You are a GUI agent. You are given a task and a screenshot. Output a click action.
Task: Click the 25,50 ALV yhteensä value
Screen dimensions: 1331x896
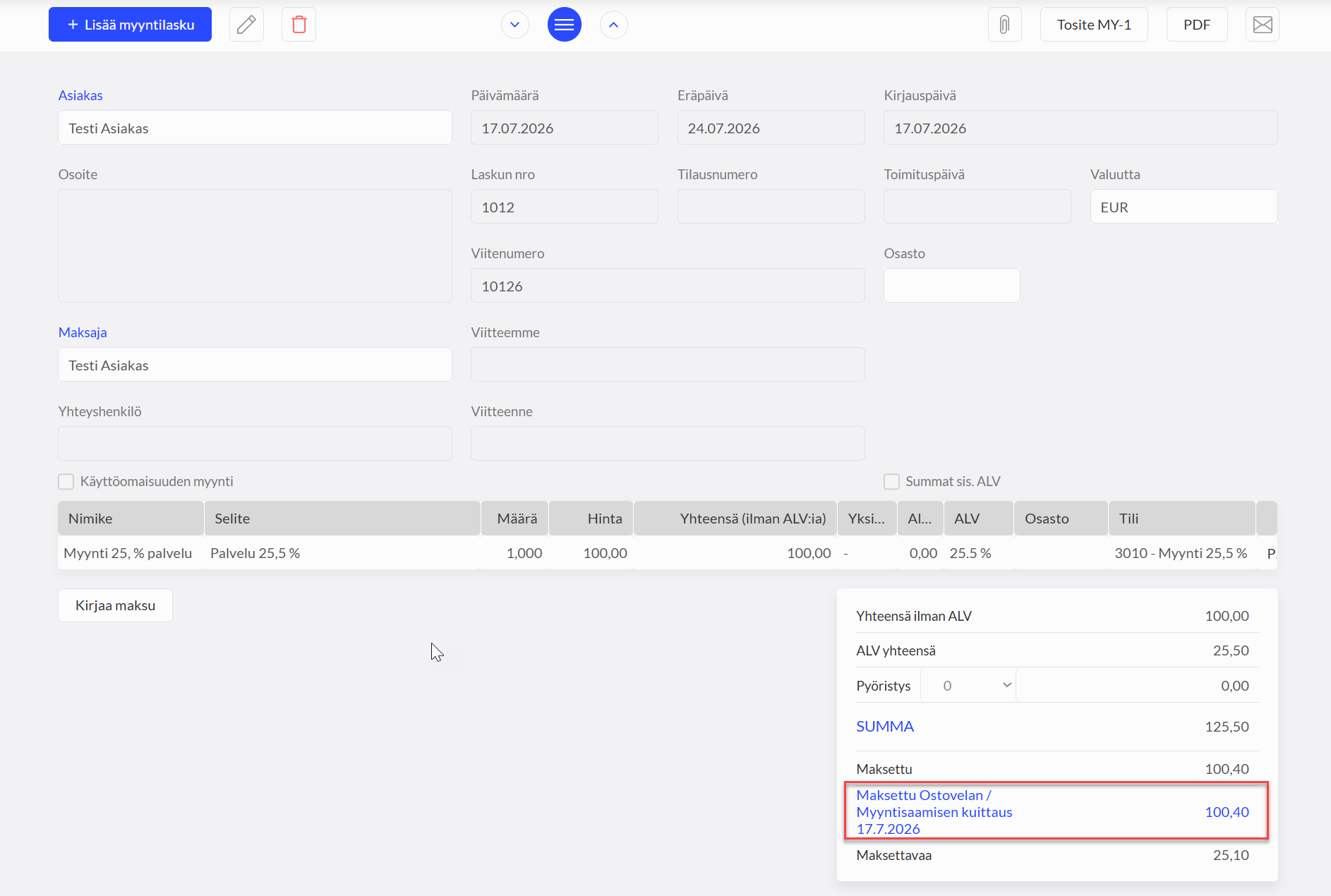(x=1231, y=650)
